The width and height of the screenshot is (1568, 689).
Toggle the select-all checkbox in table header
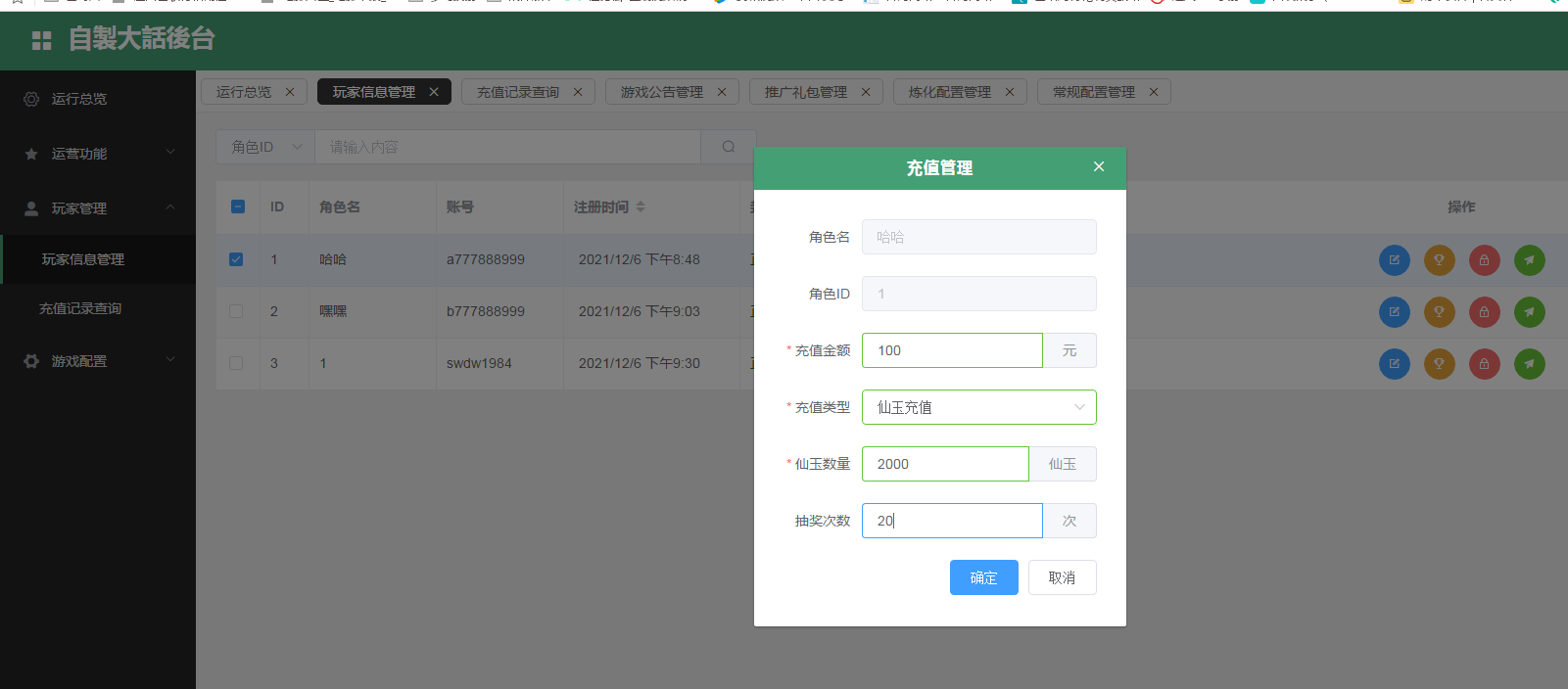pyautogui.click(x=238, y=207)
